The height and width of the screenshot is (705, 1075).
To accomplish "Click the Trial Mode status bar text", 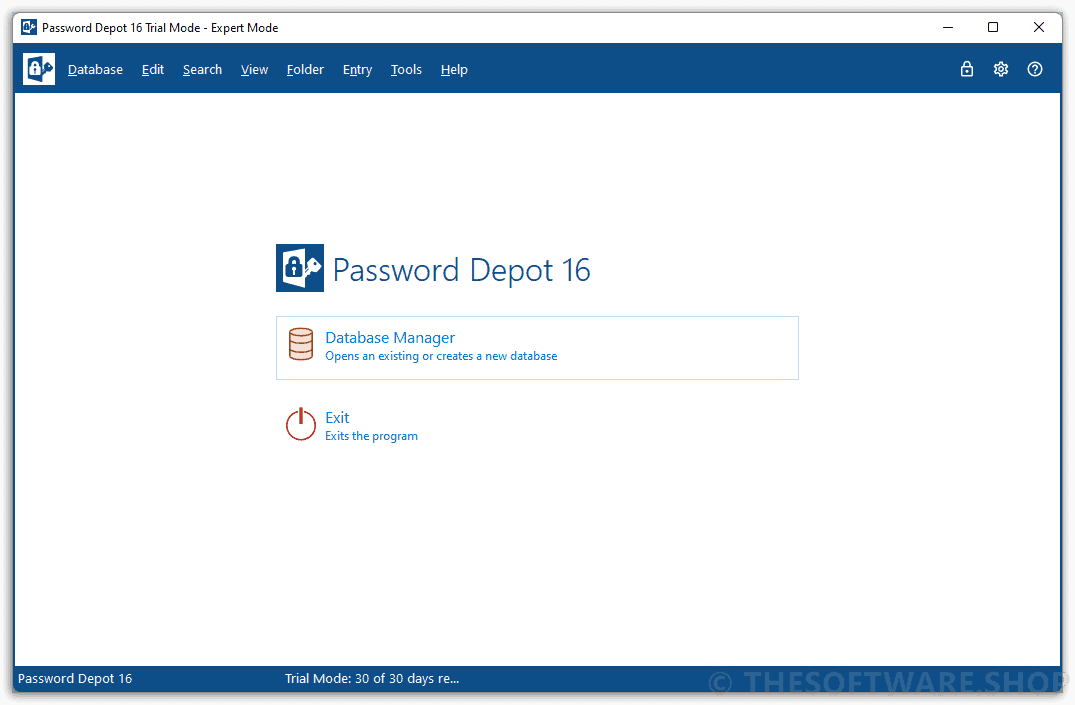I will click(372, 678).
